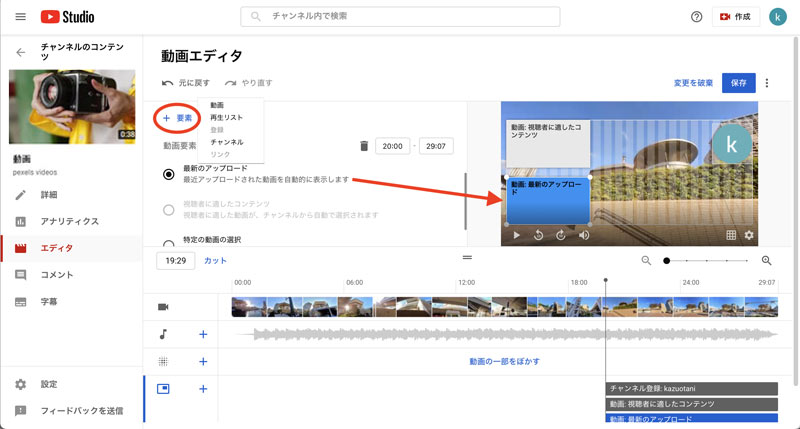Viewport: 800px width, 429px height.
Task: Click the timeline panel drag handle
Action: point(467,258)
